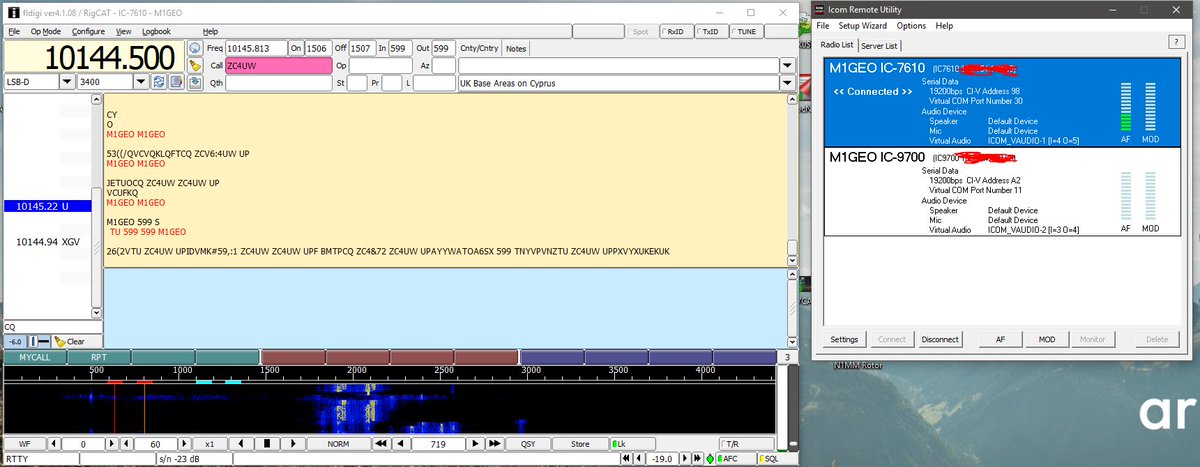Click single left arrow beside 719
This screenshot has height=467, width=1200.
(400, 443)
